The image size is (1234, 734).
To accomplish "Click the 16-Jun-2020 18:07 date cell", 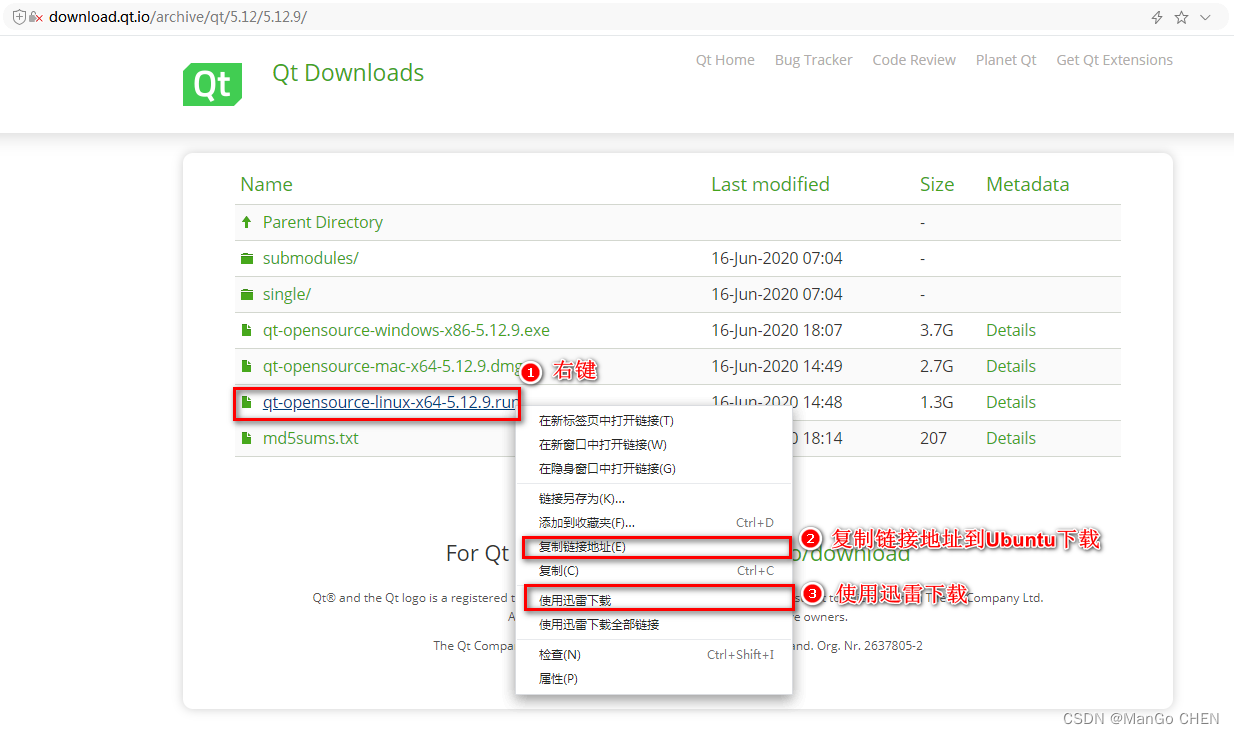I will pyautogui.click(x=777, y=330).
